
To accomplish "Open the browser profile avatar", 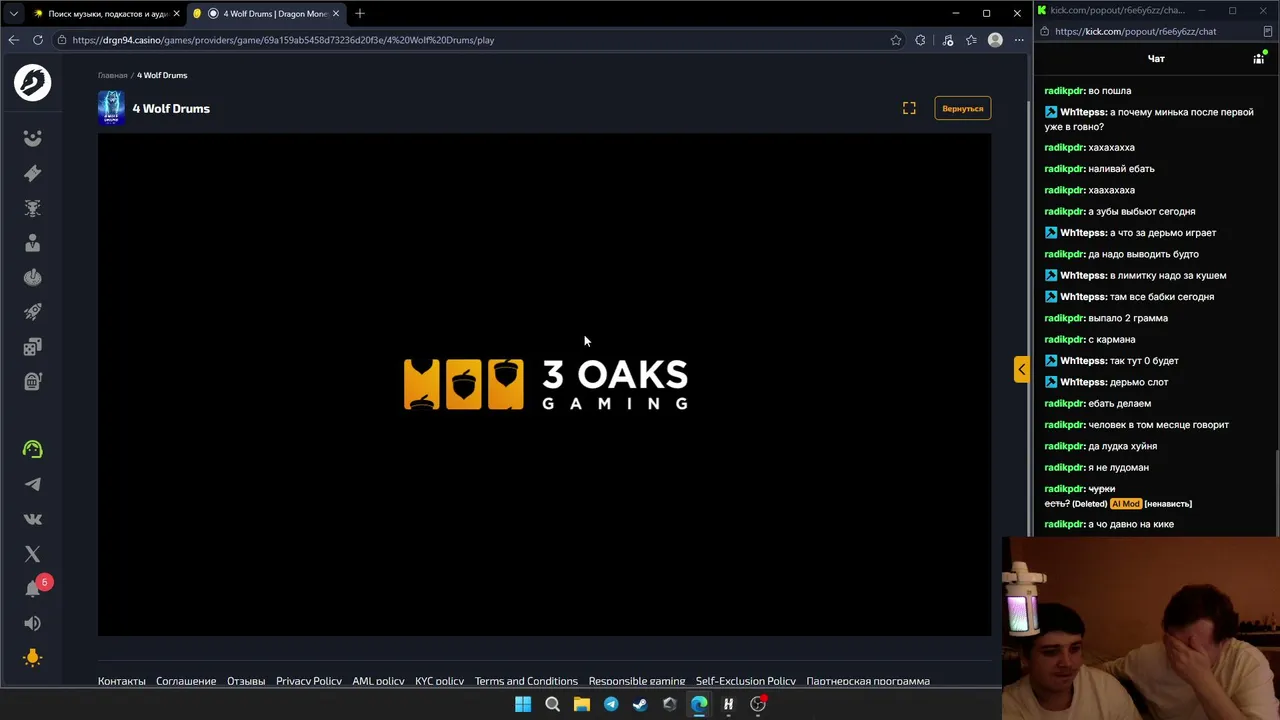I will pyautogui.click(x=995, y=40).
